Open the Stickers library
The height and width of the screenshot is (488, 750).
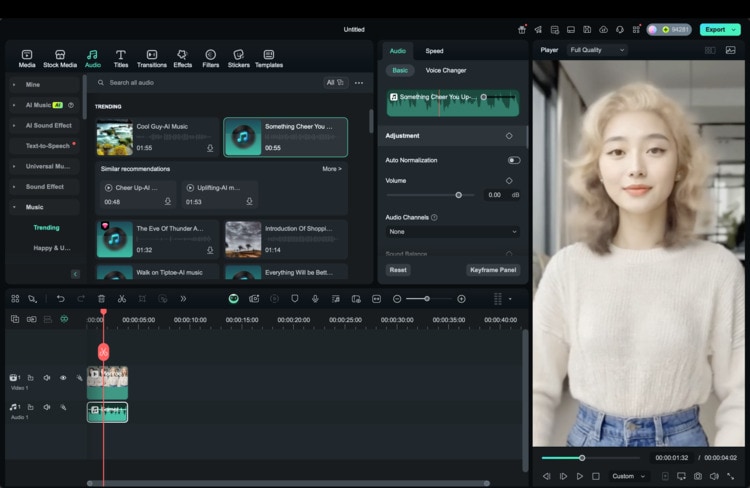pyautogui.click(x=238, y=58)
